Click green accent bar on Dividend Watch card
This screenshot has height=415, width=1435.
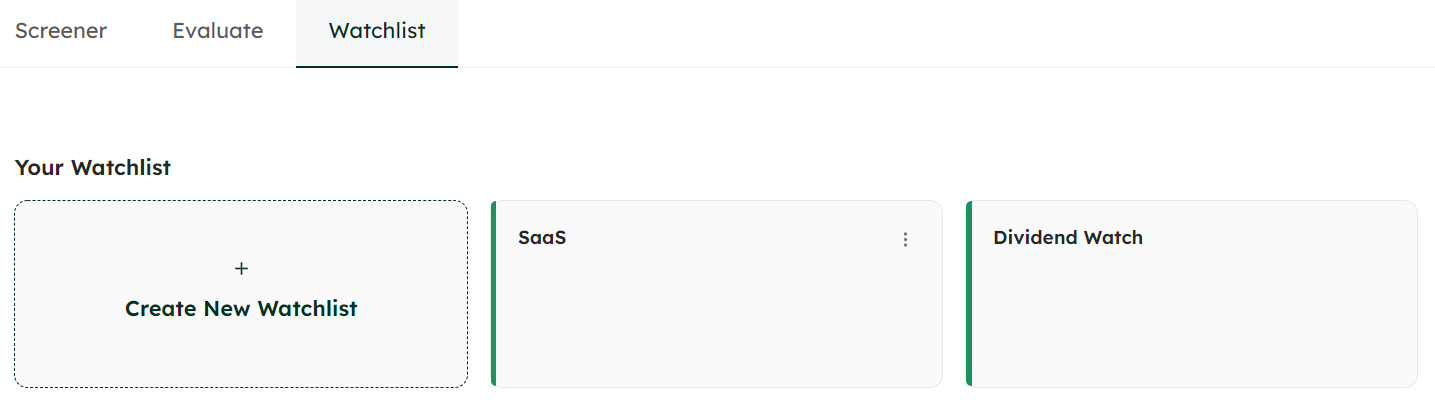coord(969,293)
